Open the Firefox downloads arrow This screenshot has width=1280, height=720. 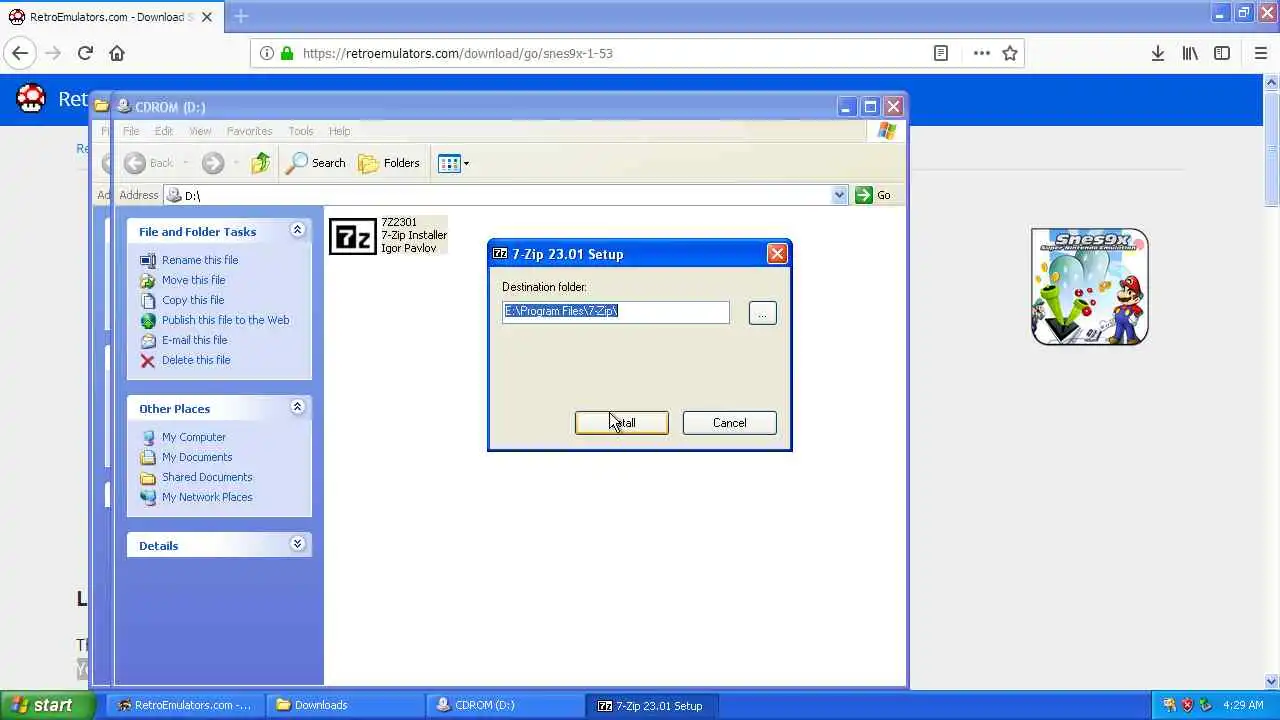(1157, 53)
